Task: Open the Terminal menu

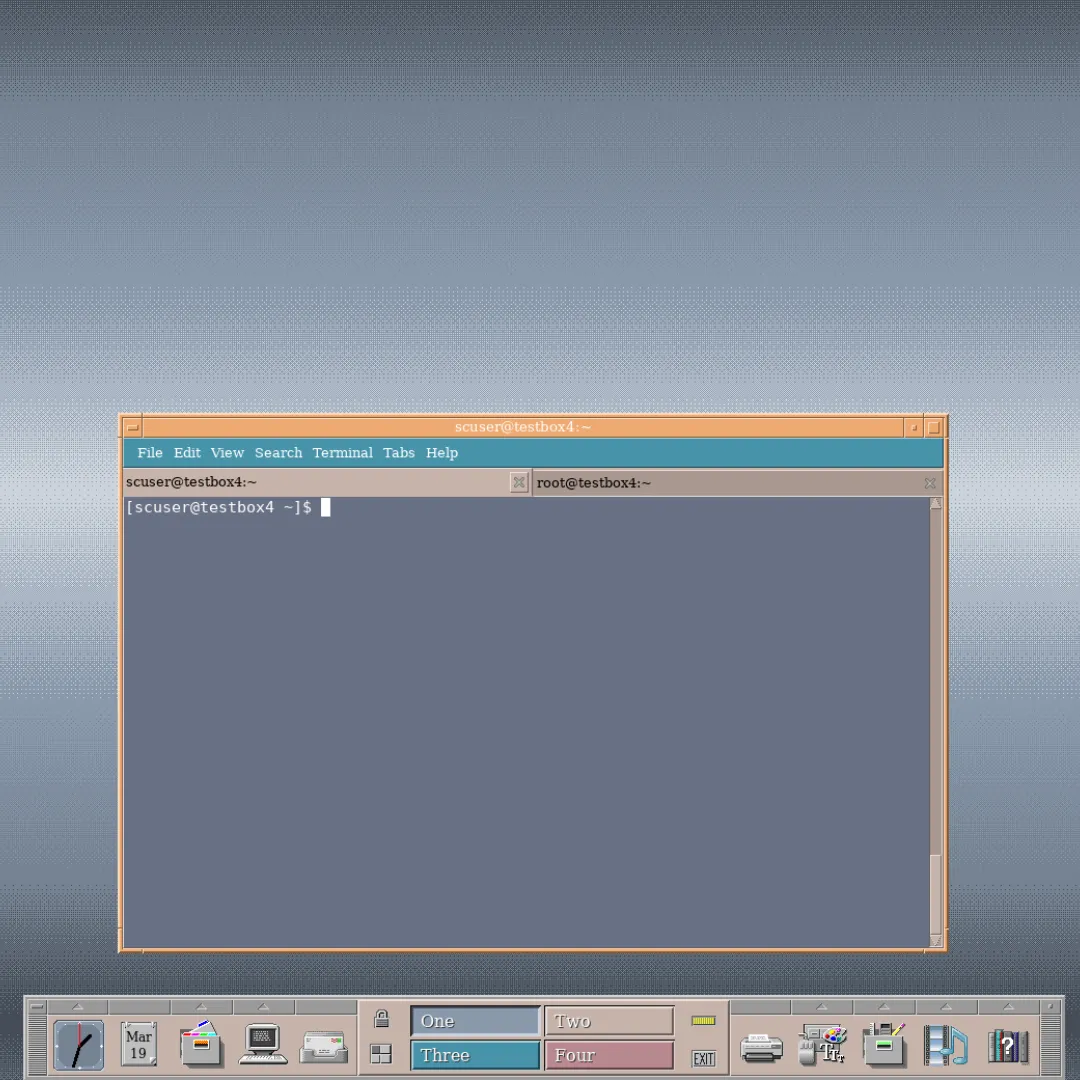Action: [342, 452]
